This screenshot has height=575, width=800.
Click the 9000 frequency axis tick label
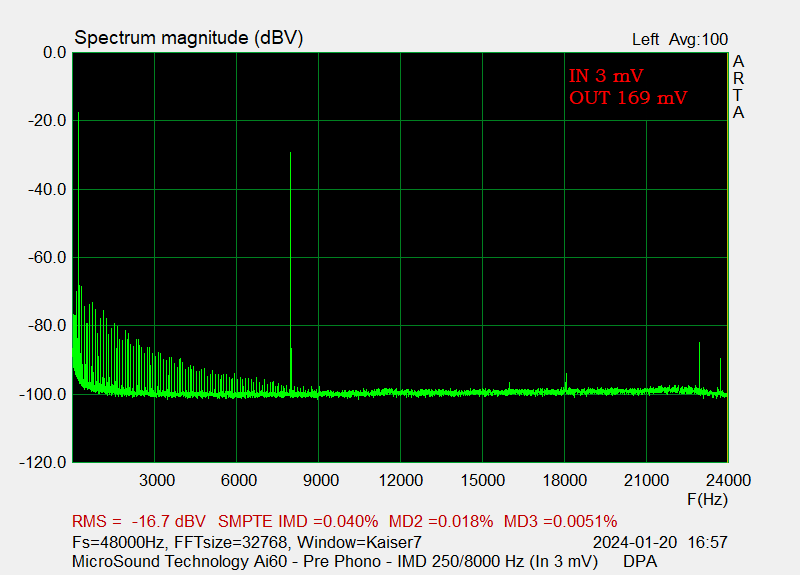(x=321, y=480)
